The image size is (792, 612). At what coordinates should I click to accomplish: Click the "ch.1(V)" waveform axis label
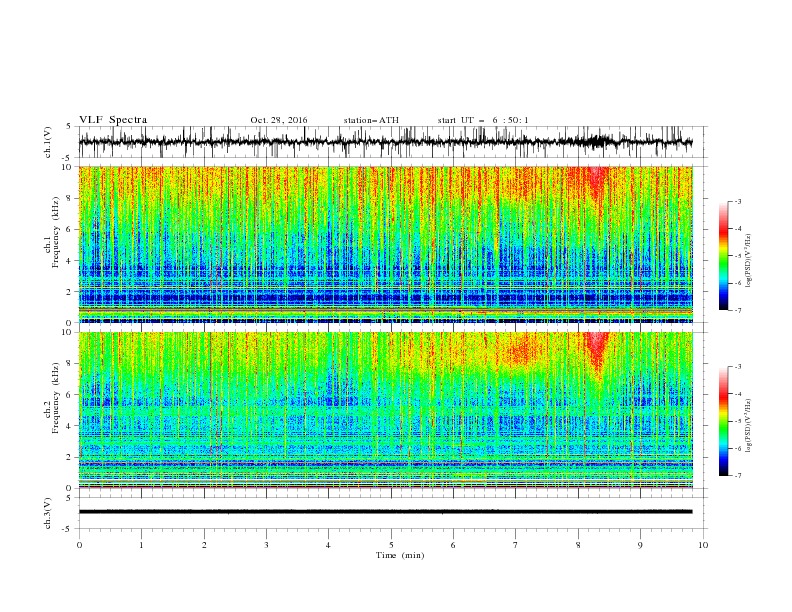tap(48, 142)
